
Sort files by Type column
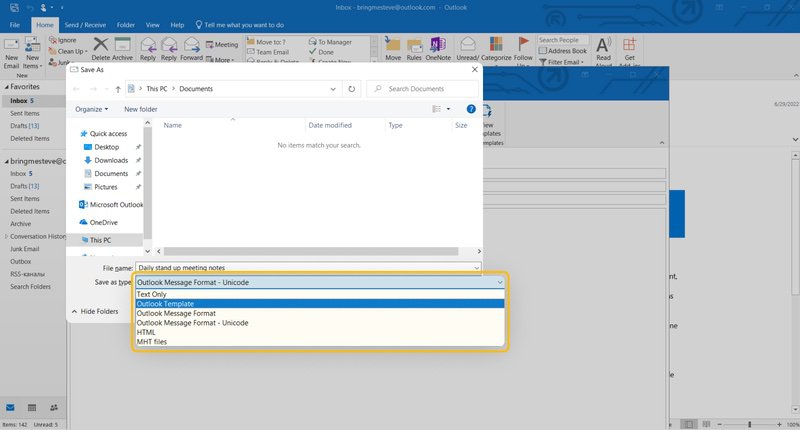(x=395, y=125)
